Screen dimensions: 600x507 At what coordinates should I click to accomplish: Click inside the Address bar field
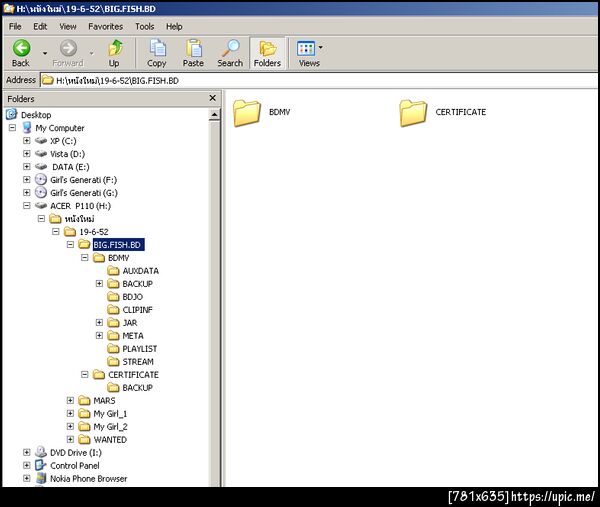318,80
